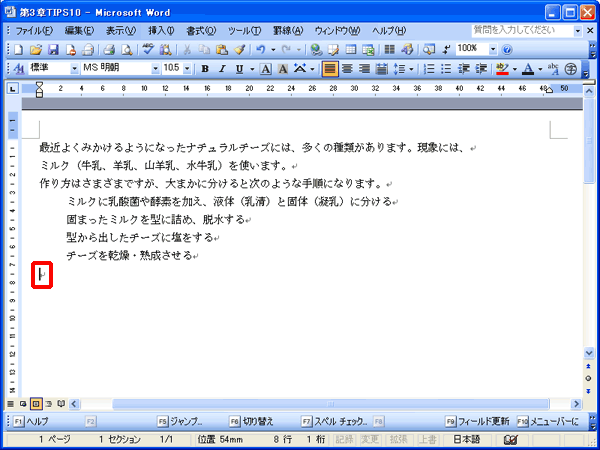Open Word Help with the question mark icon
The image size is (600, 450).
[x=507, y=49]
